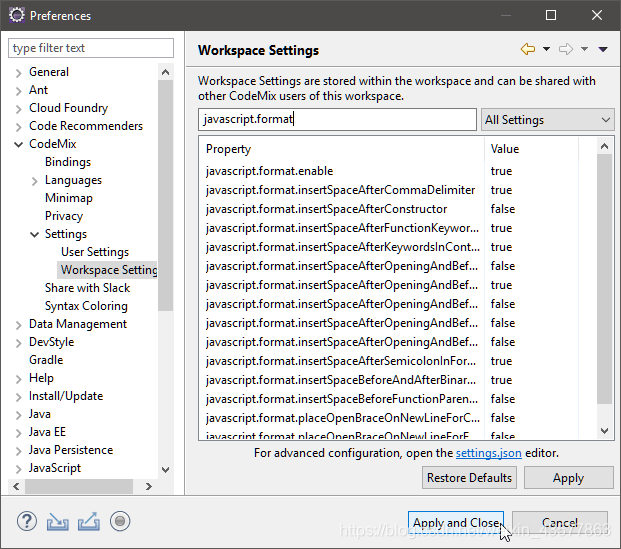Click the settings table scroll up arrow
This screenshot has height=549, width=621.
click(x=604, y=146)
